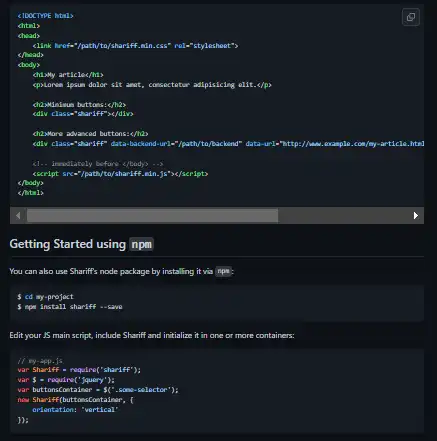
Task: Click the '<h1>My article</h1>' line
Action: [x=68, y=75]
